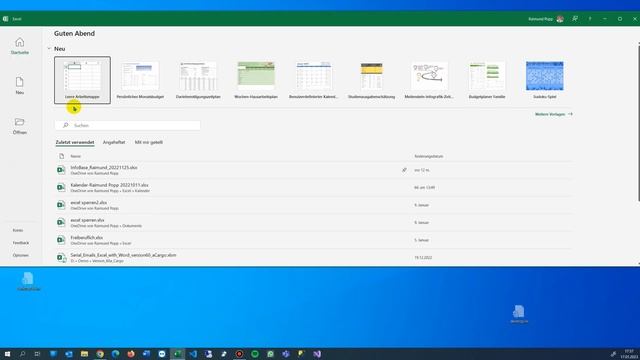Screen dimensions: 640x360
Task: Click the feedback megaphone icon in title bar
Action: click(x=575, y=19)
